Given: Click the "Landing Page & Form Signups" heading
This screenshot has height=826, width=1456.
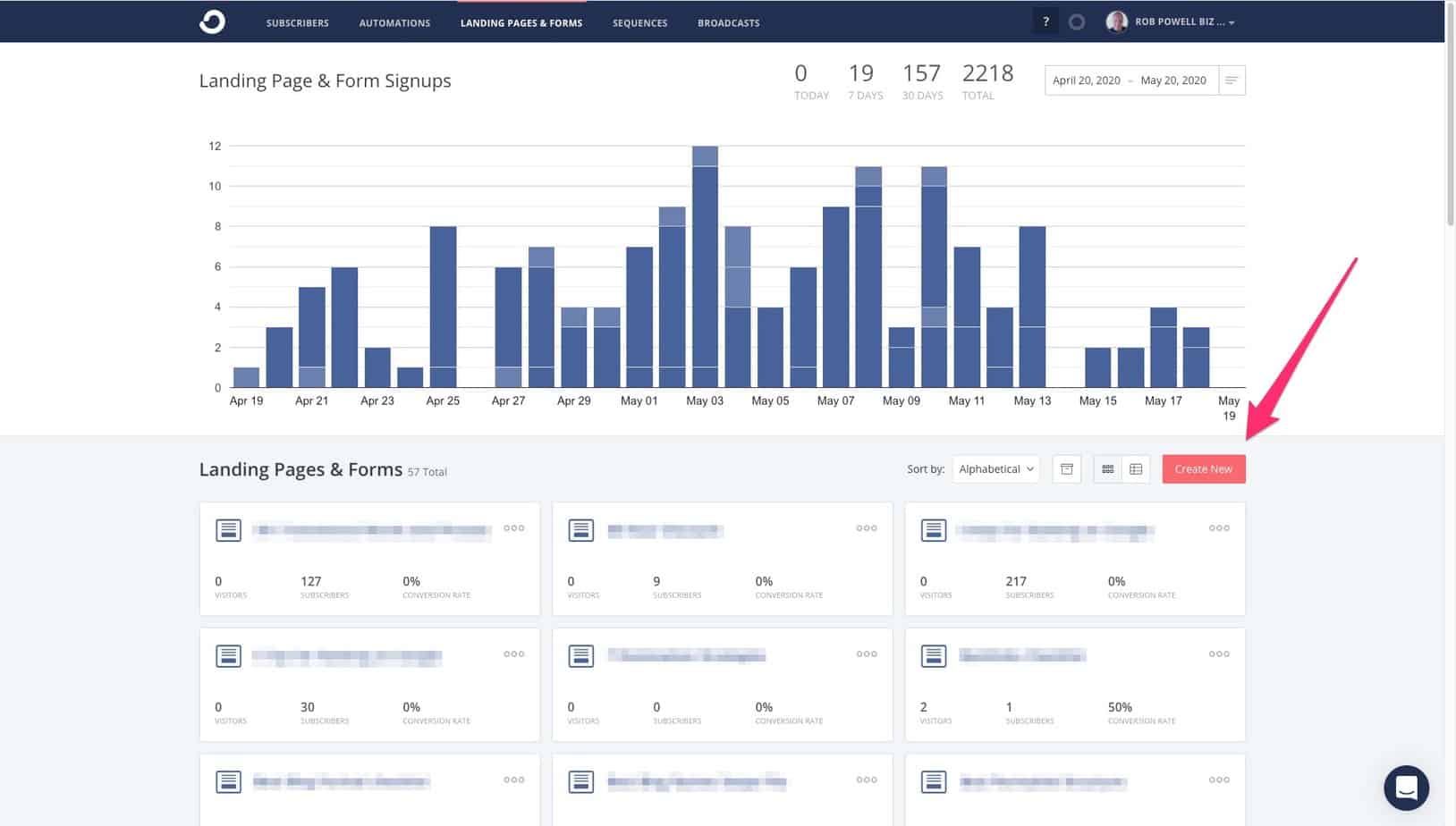Looking at the screenshot, I should (325, 80).
